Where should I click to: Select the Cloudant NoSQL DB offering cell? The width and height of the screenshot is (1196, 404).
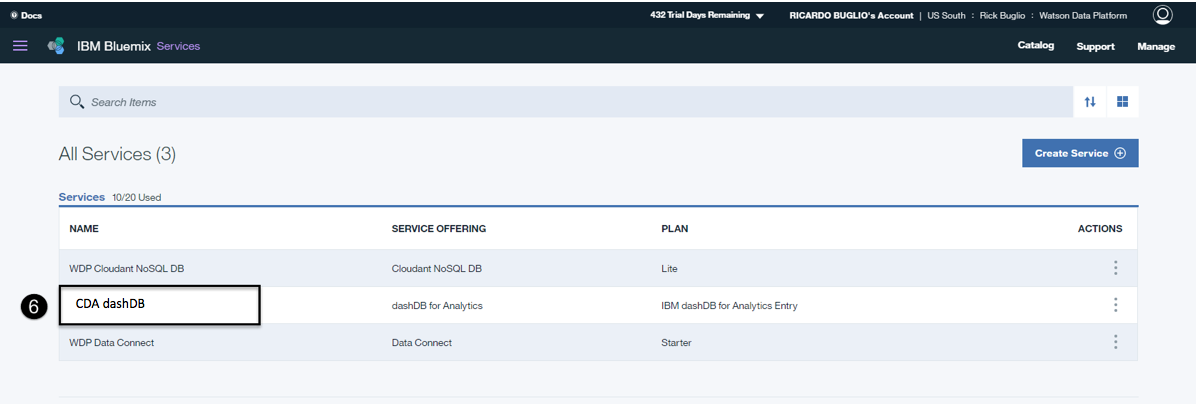pyautogui.click(x=436, y=268)
